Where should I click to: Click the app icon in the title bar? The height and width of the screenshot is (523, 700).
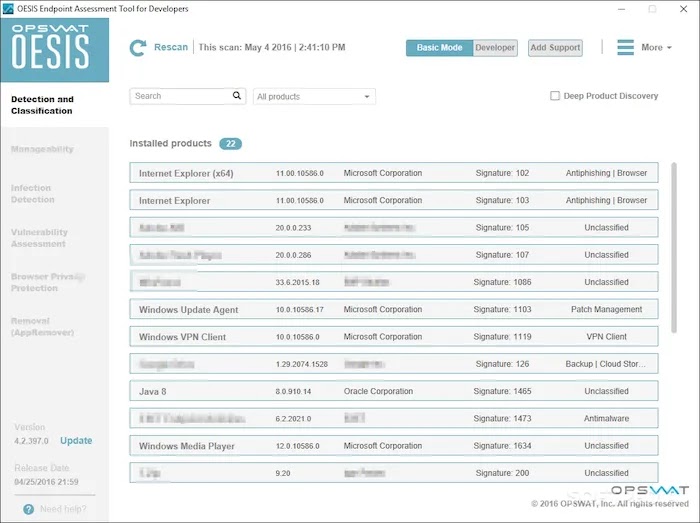coord(8,8)
